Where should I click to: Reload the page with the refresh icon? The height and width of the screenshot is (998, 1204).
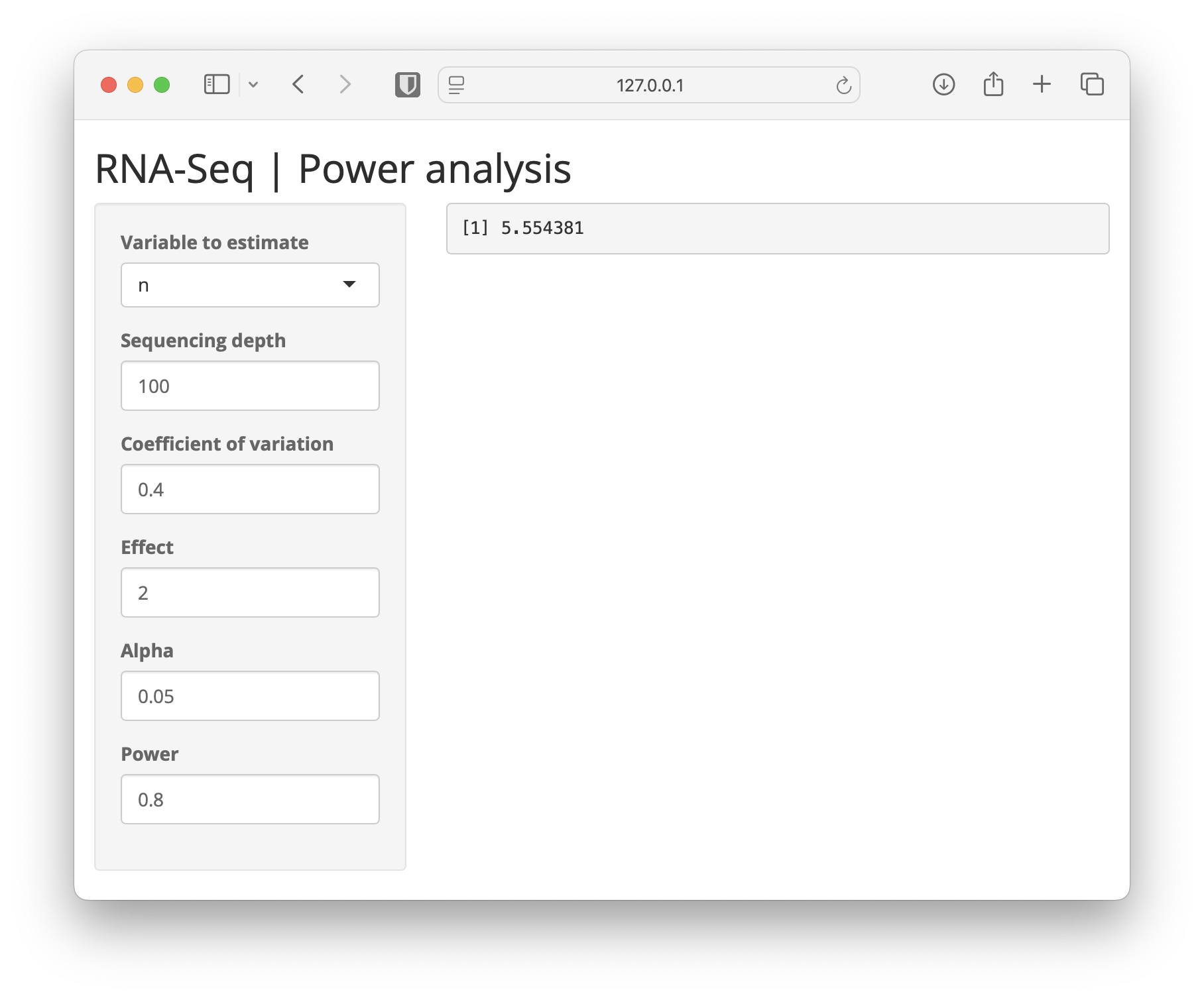click(x=843, y=85)
